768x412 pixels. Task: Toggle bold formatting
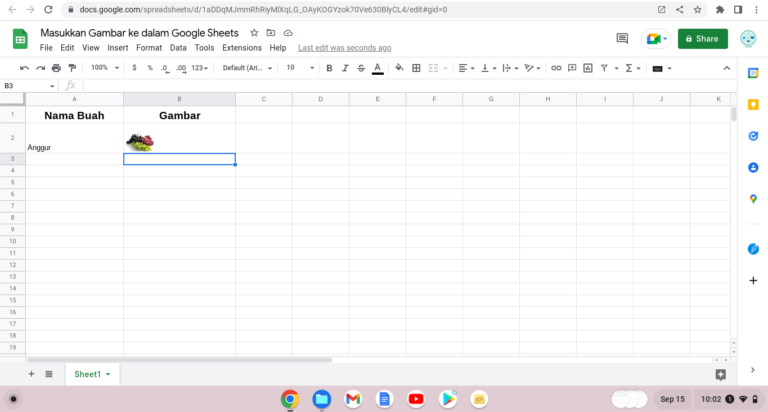[x=329, y=68]
